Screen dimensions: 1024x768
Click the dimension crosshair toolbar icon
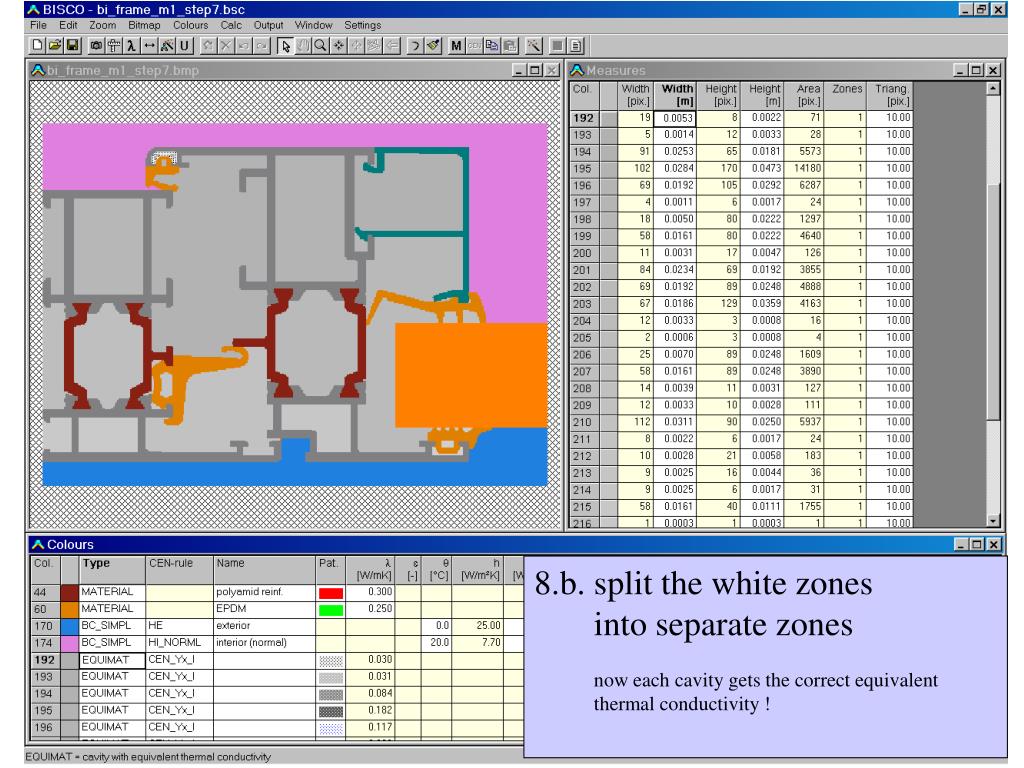click(x=114, y=45)
